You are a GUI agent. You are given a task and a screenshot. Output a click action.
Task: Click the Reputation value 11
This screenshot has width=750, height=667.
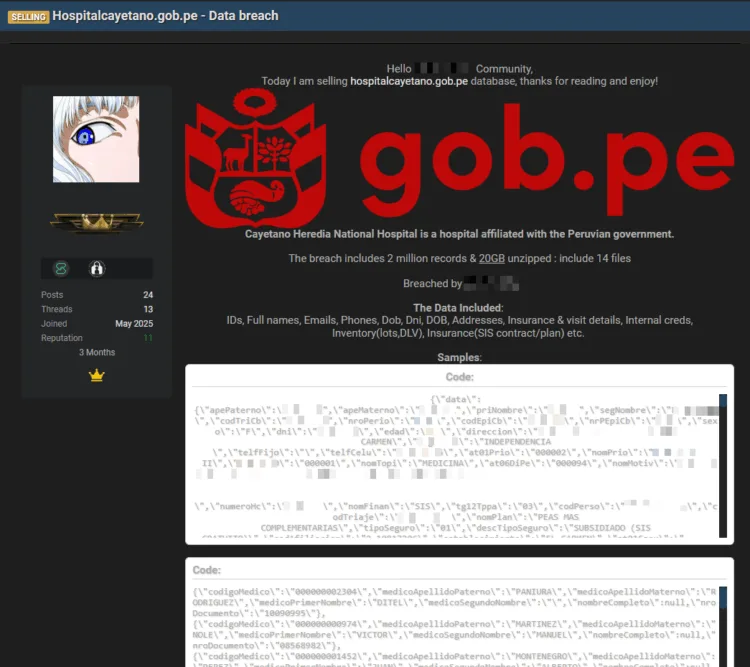pos(148,338)
